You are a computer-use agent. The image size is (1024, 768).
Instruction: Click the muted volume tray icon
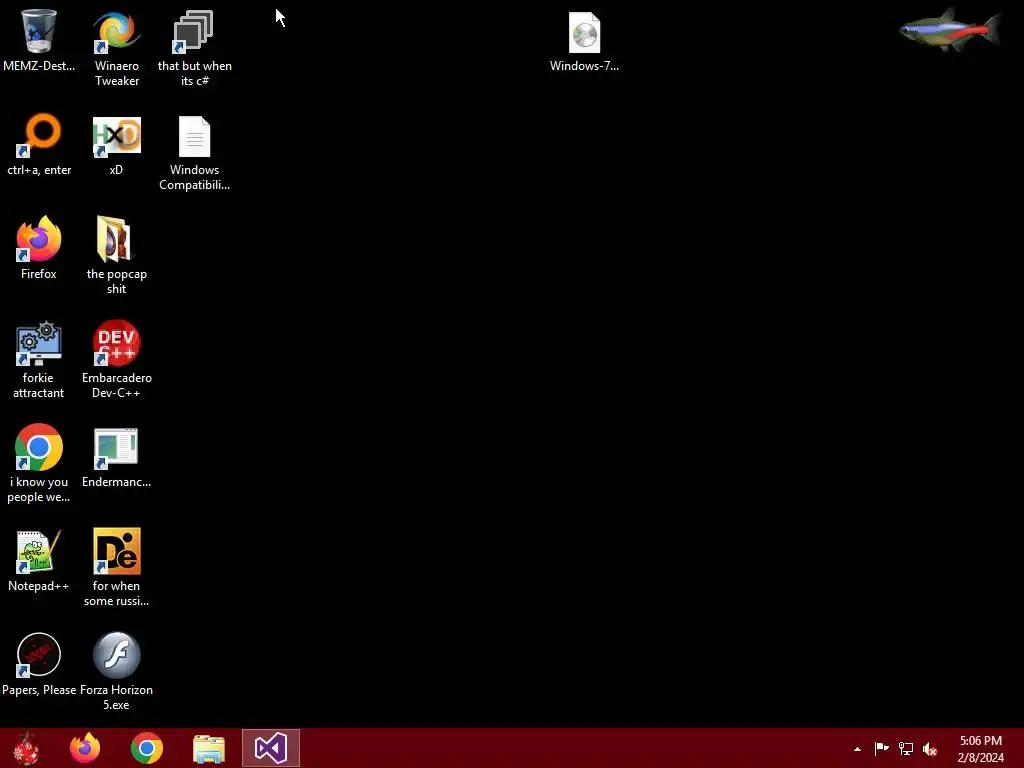pos(930,749)
